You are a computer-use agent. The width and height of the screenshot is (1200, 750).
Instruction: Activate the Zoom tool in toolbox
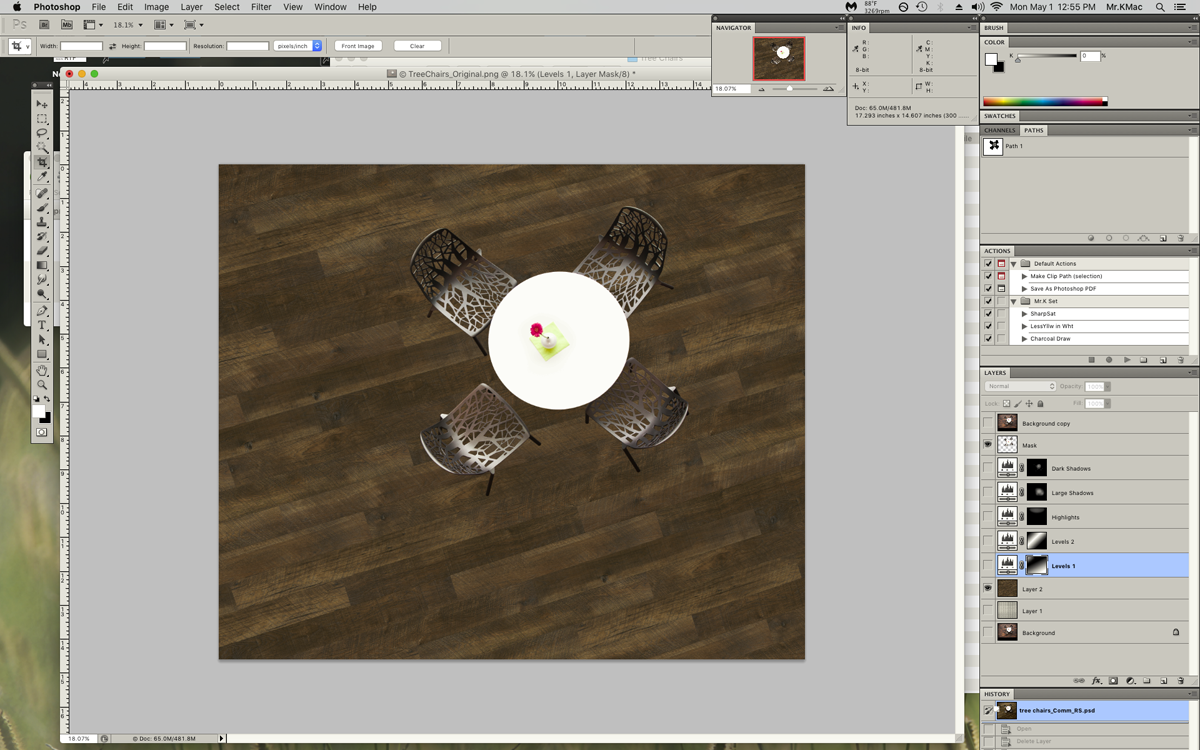coord(42,385)
